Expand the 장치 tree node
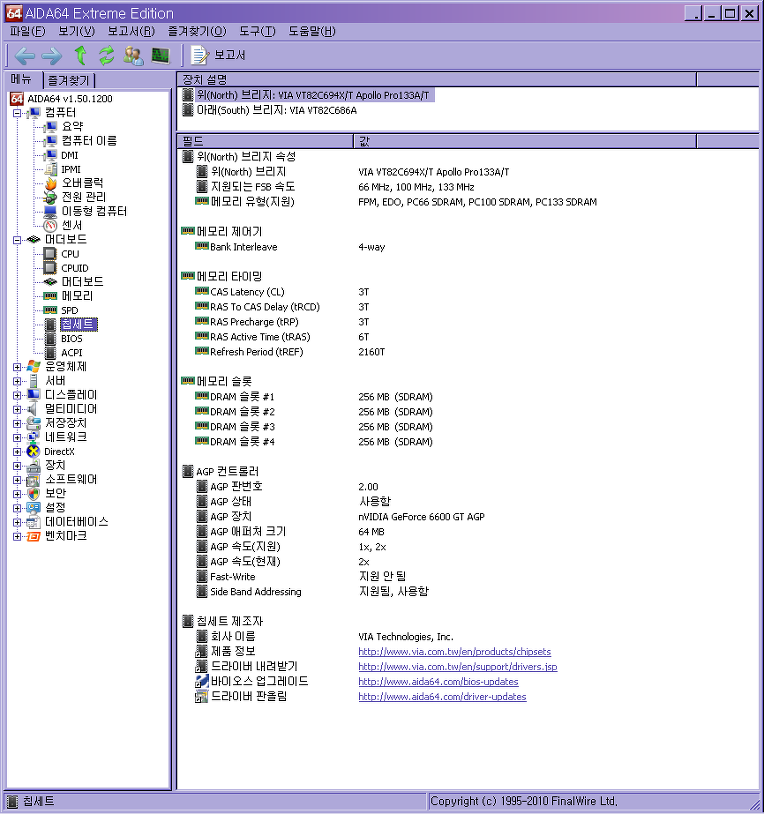This screenshot has height=814, width=764. point(17,466)
